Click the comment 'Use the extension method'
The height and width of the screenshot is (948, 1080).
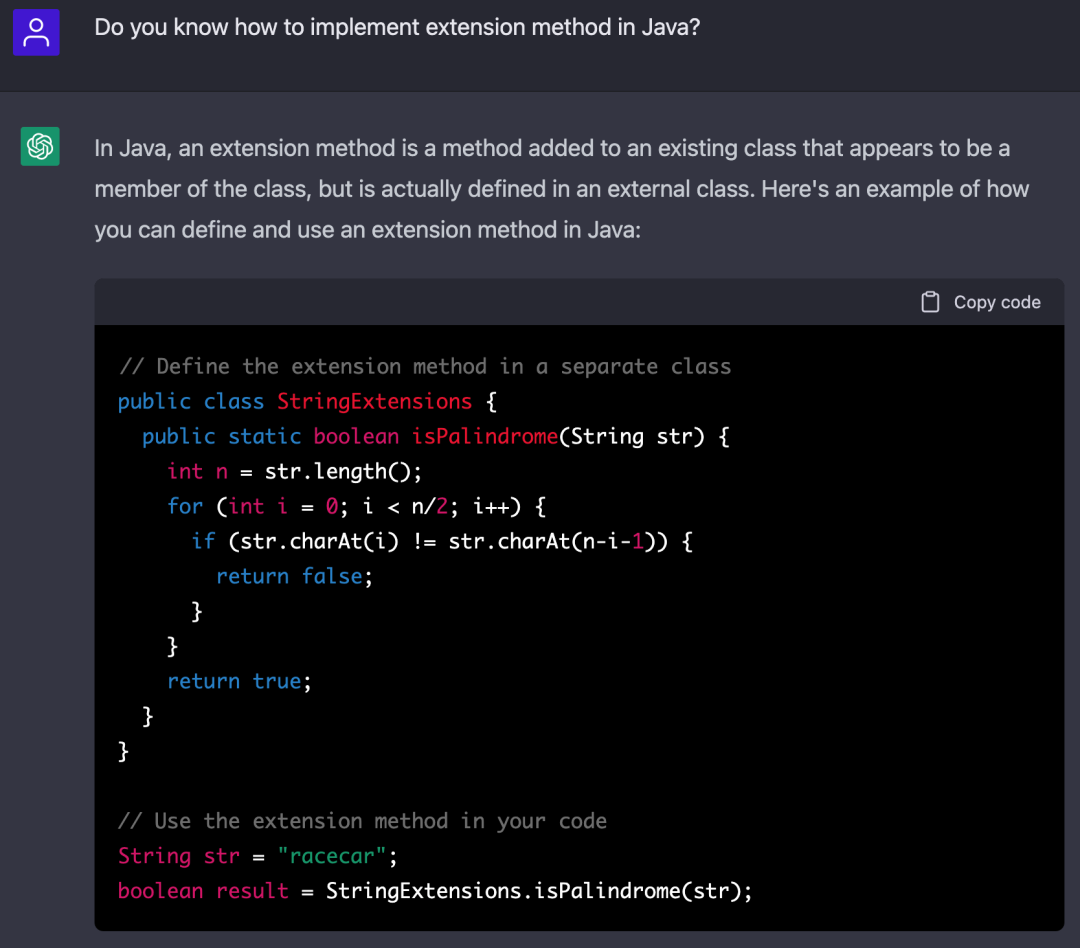(362, 821)
